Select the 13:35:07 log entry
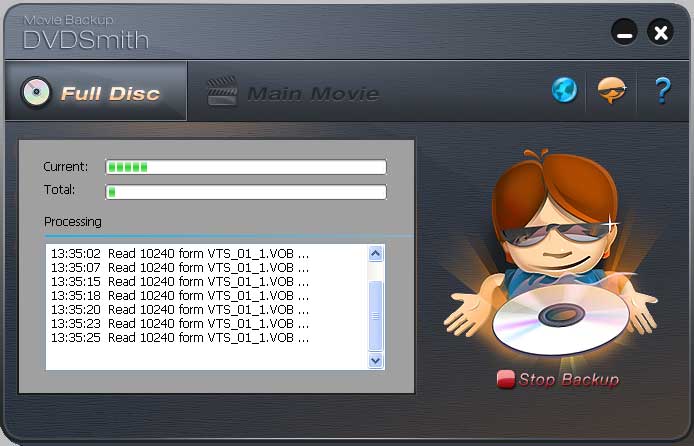The height and width of the screenshot is (446, 694). coord(180,268)
